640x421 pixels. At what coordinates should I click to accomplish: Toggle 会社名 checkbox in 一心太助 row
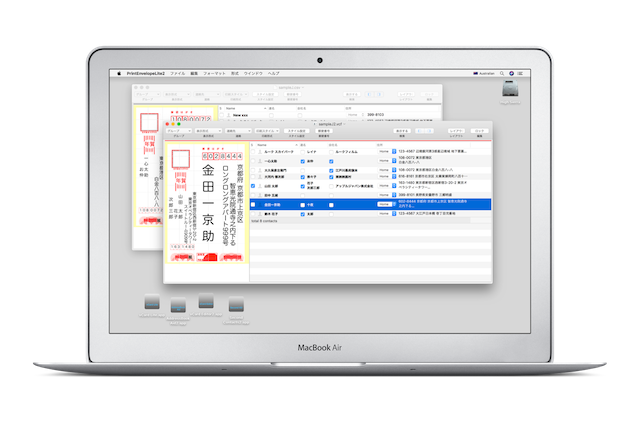[331, 161]
